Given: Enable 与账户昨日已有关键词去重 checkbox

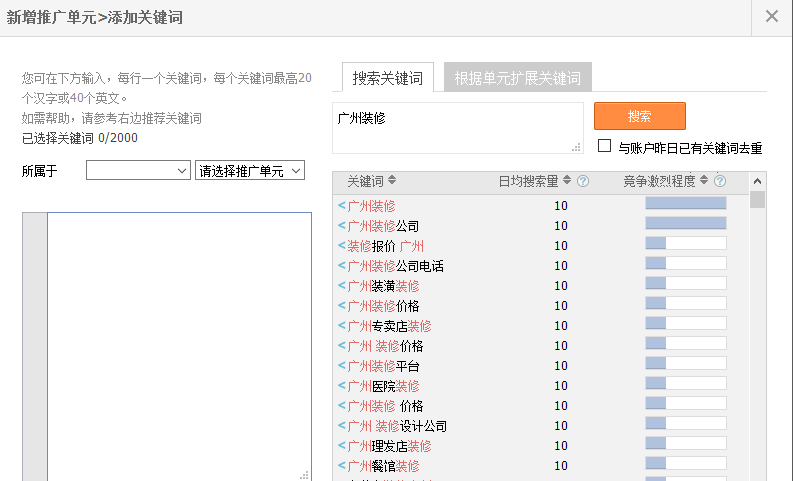Looking at the screenshot, I should (x=604, y=146).
